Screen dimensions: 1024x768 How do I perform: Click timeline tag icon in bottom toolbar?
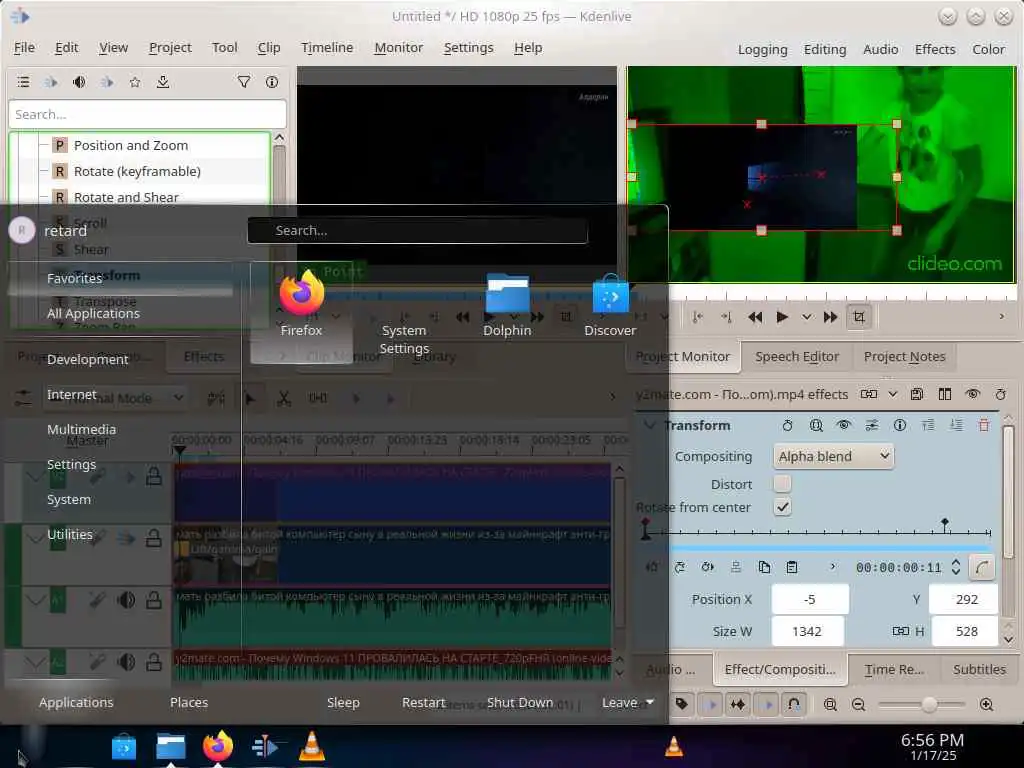click(682, 704)
